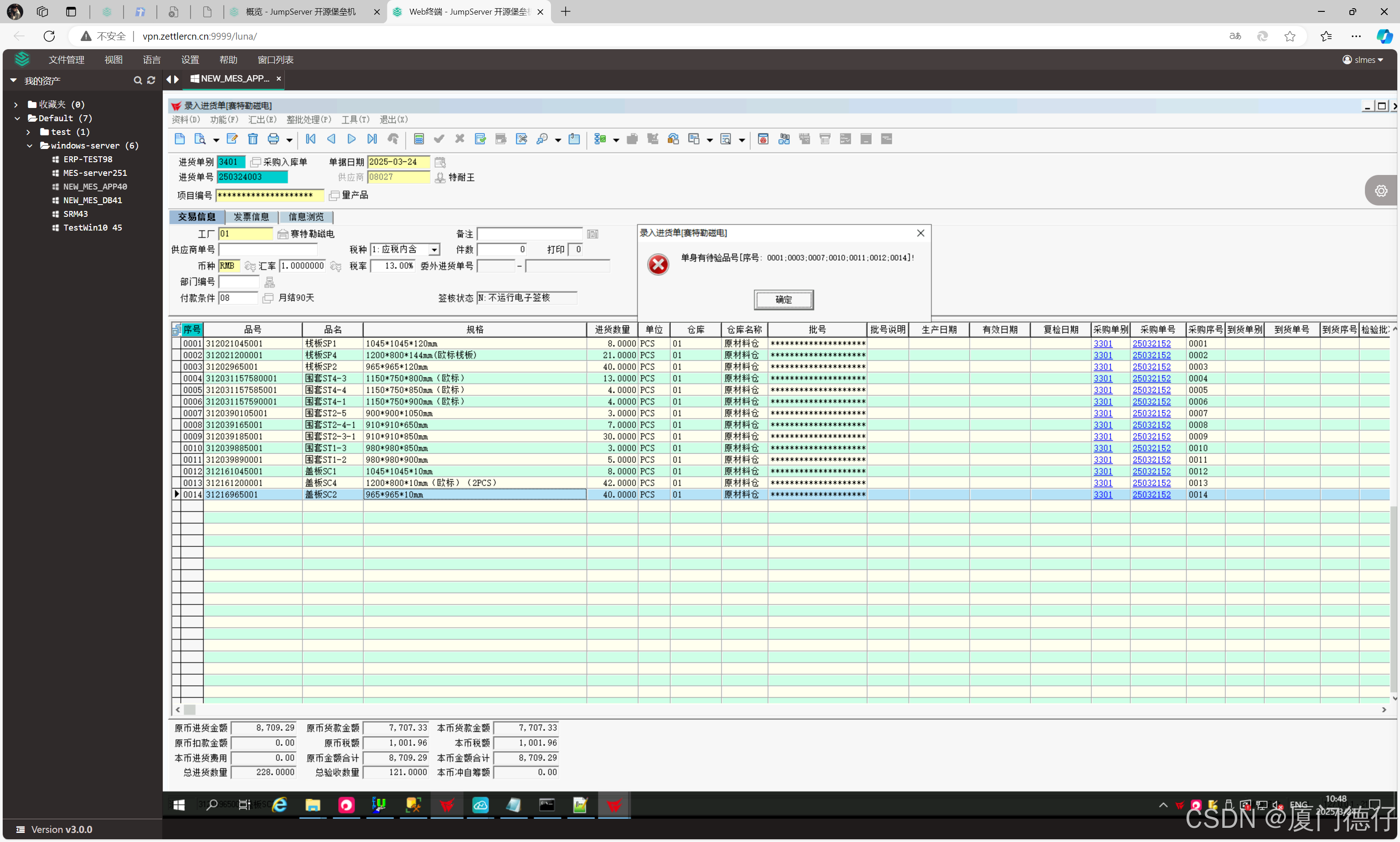The height and width of the screenshot is (842, 1400).
Task: Open dropdown arrow next to printer icon
Action: pyautogui.click(x=289, y=139)
